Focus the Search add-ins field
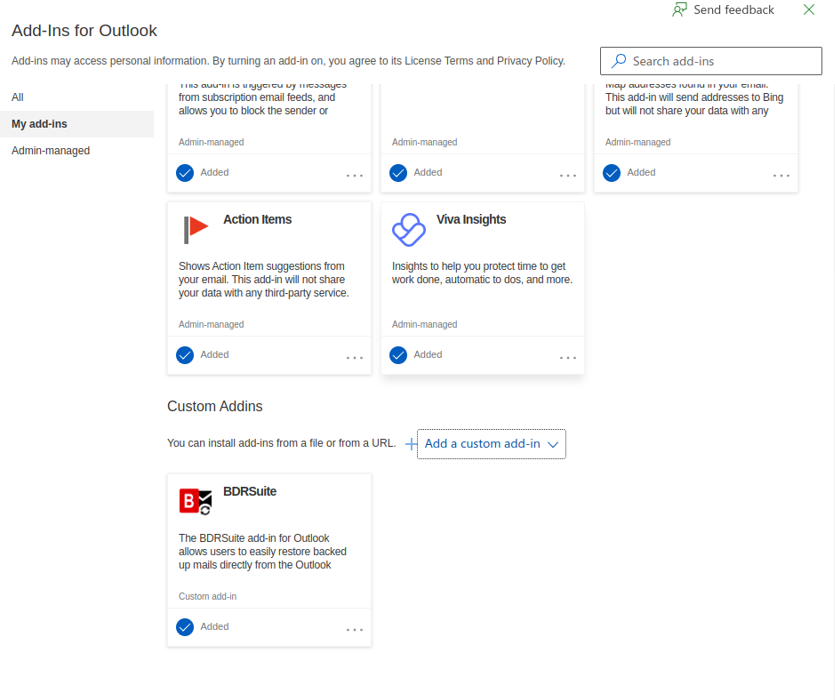The height and width of the screenshot is (700, 835). coord(711,61)
